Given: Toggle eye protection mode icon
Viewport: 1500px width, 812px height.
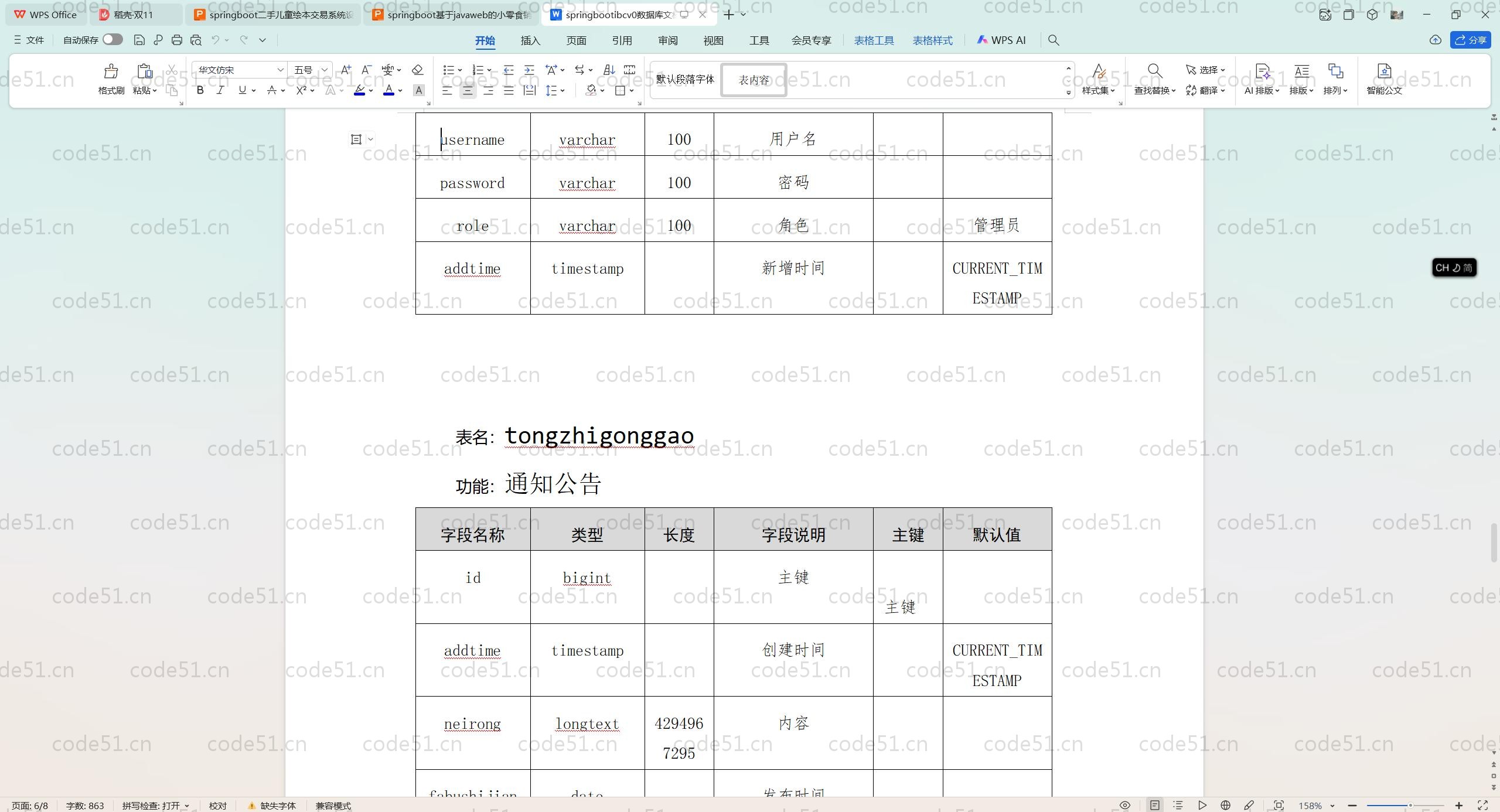Looking at the screenshot, I should pyautogui.click(x=1124, y=806).
